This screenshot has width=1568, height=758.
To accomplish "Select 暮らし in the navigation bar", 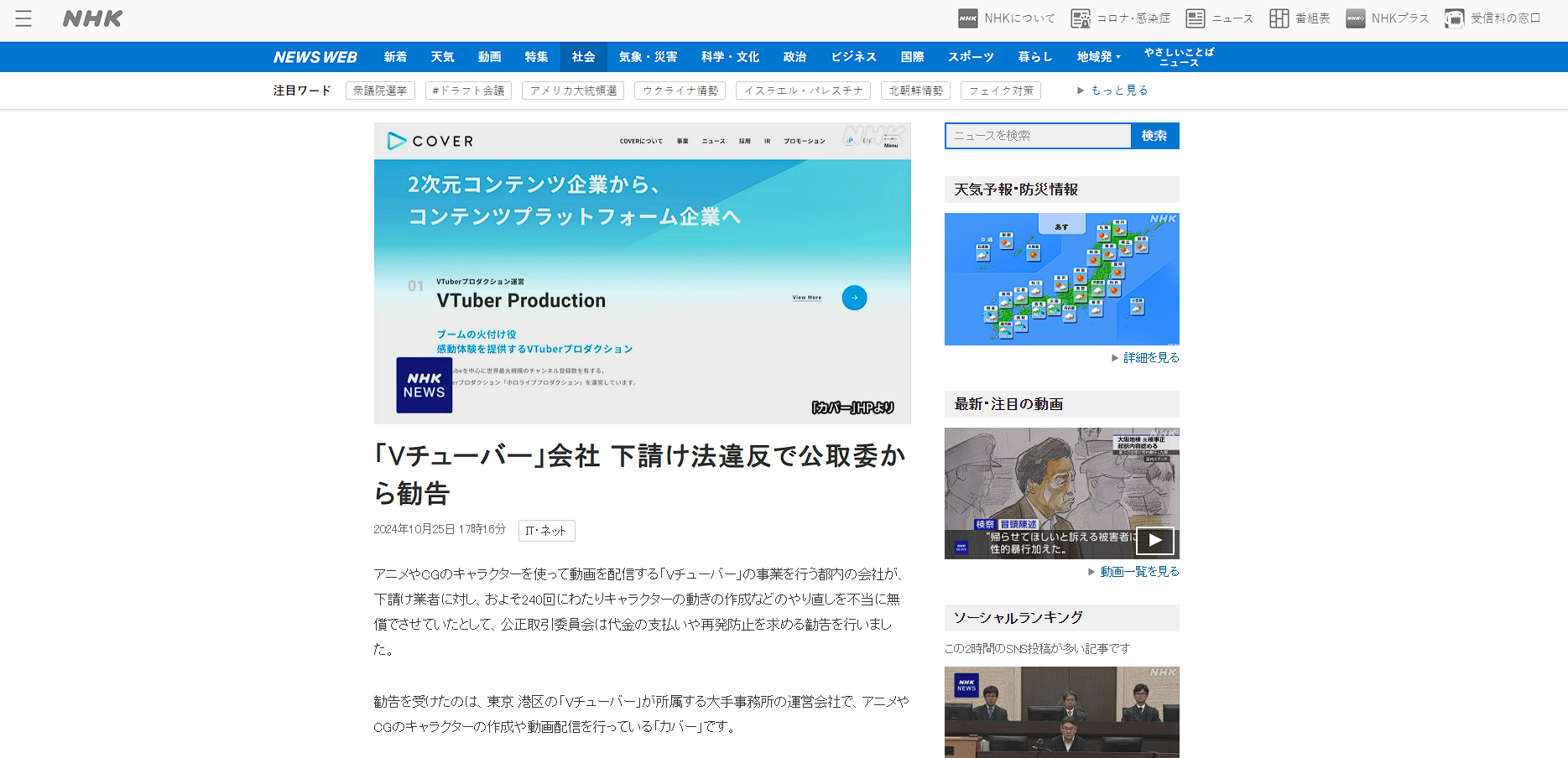I will click(1035, 57).
